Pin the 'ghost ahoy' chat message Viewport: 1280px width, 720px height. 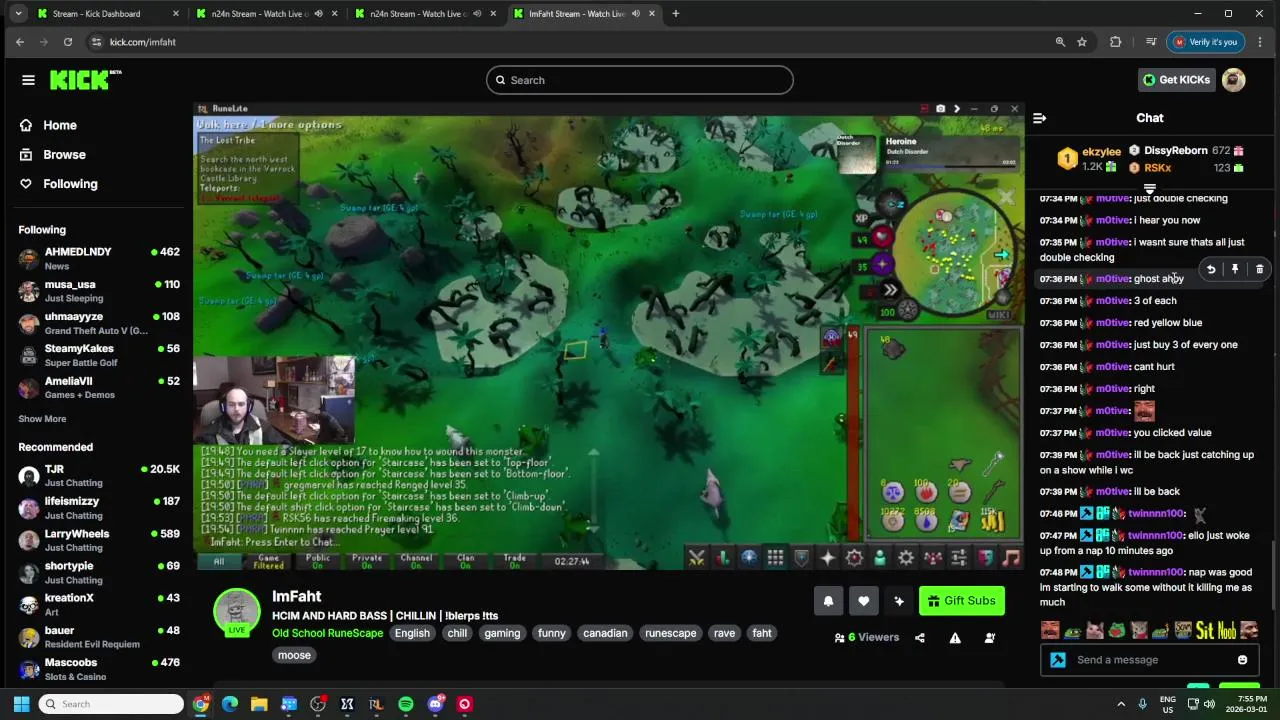pos(1235,269)
